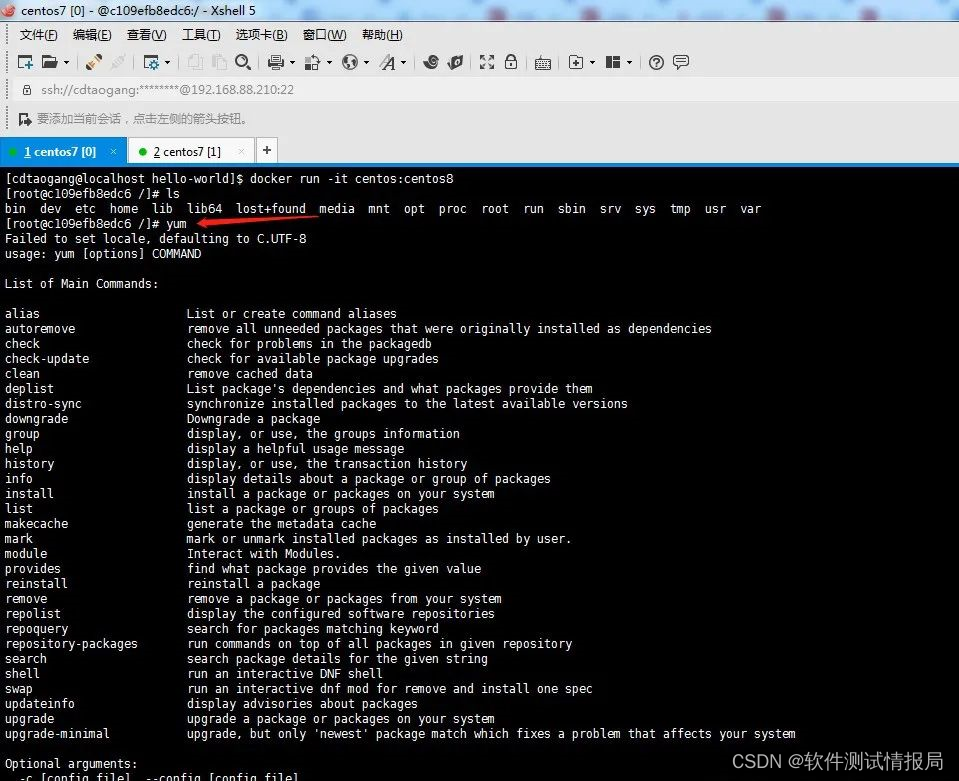Open the 查看(V) menu

[146, 35]
